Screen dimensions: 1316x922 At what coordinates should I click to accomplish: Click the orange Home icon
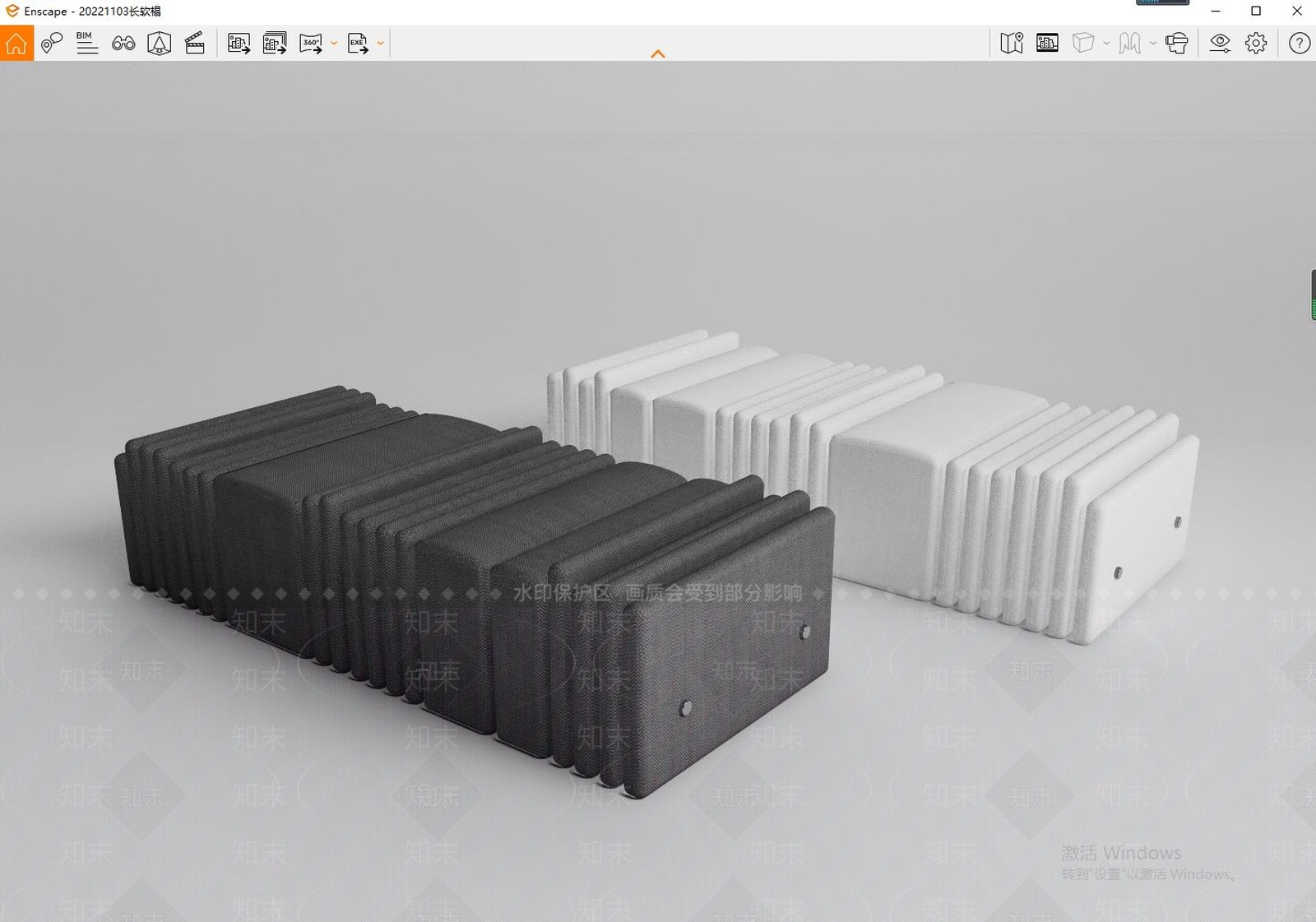click(16, 43)
